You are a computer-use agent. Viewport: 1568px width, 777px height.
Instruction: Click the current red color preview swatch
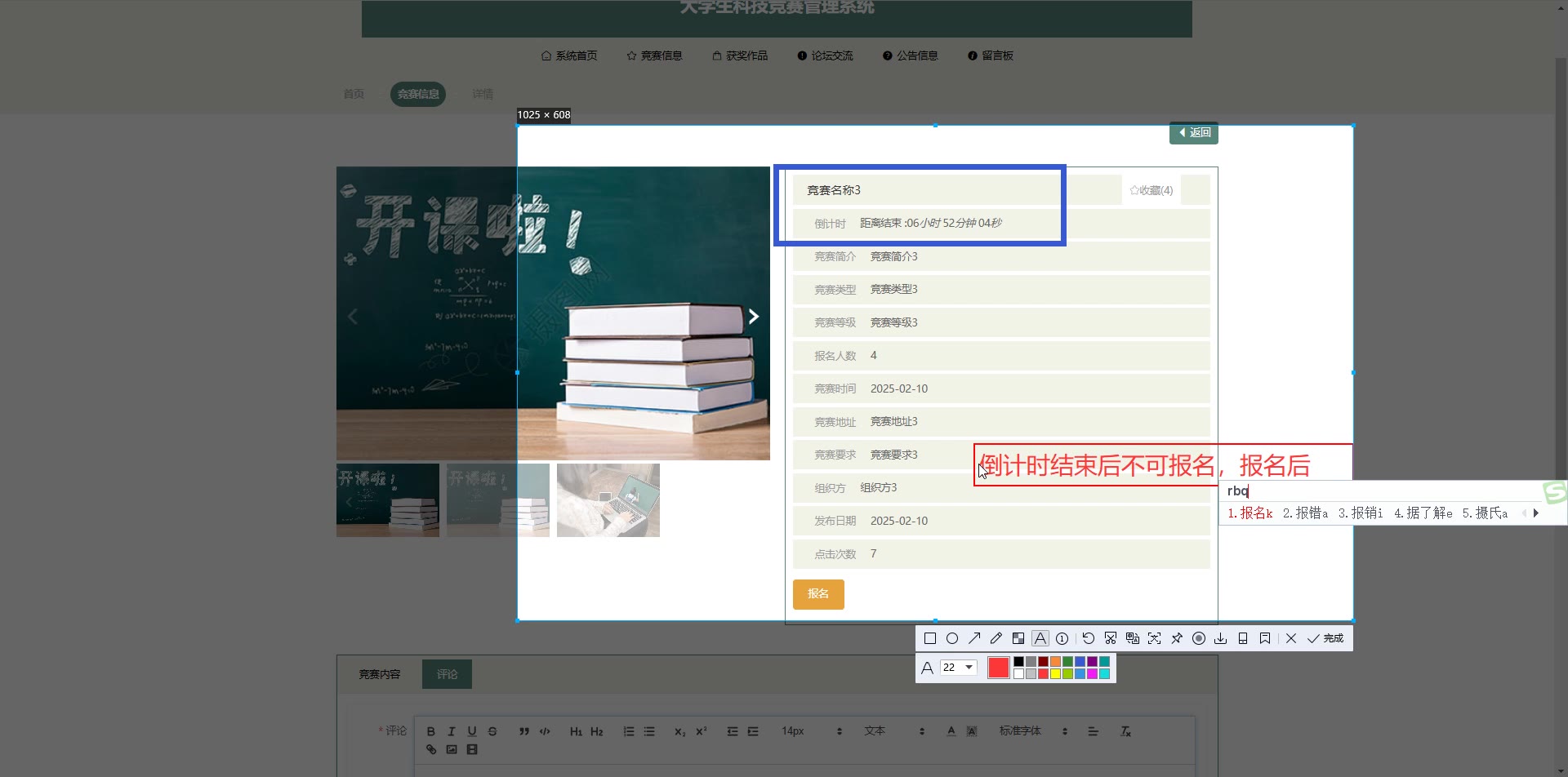[x=999, y=668]
